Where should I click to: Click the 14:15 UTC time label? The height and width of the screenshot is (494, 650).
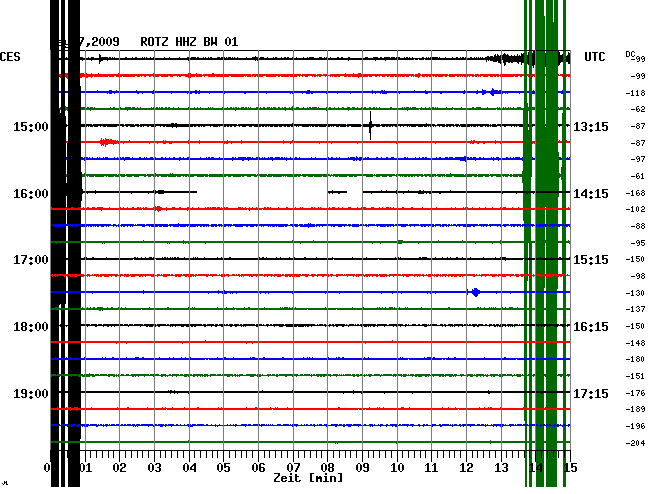pos(591,194)
